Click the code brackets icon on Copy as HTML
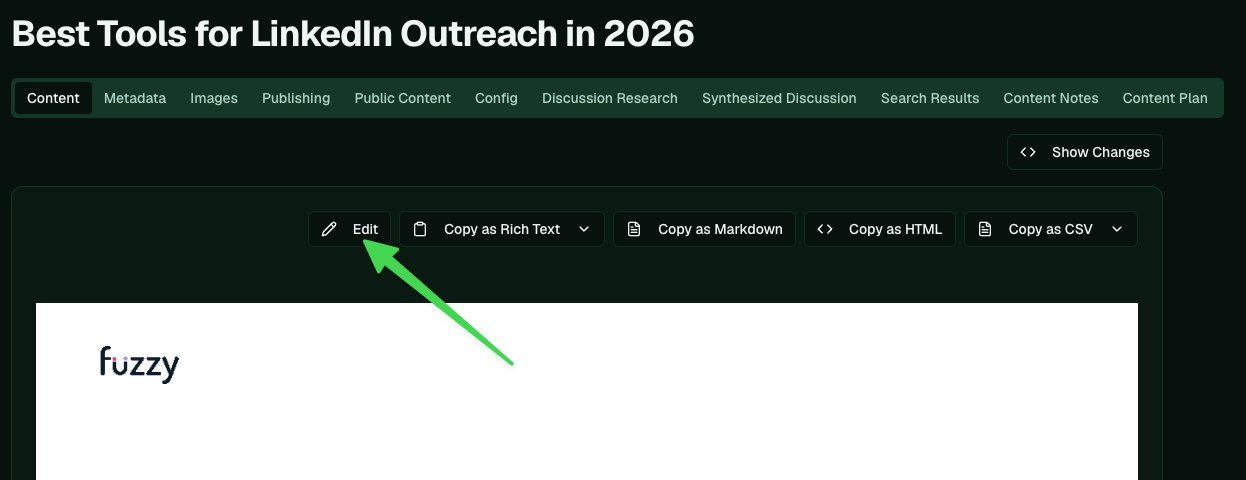The height and width of the screenshot is (480, 1246). pos(825,229)
